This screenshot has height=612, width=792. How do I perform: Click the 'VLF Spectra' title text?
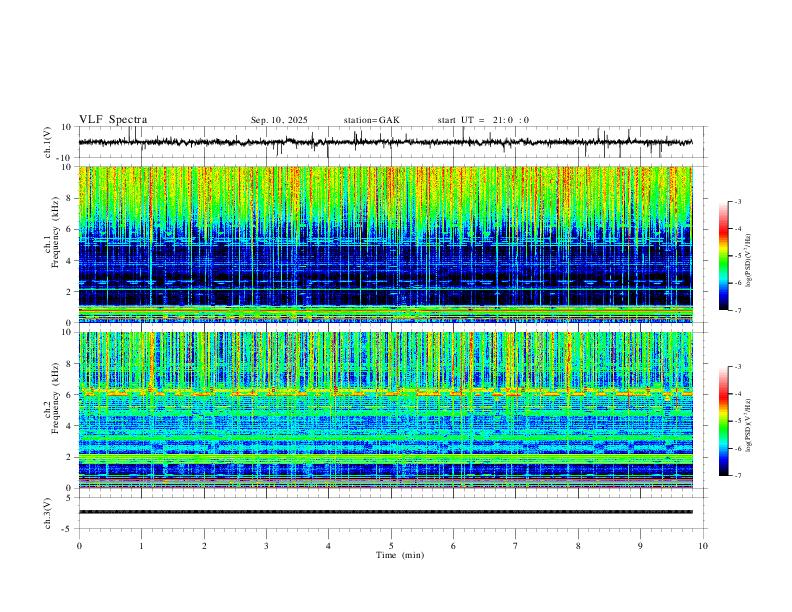tap(113, 120)
